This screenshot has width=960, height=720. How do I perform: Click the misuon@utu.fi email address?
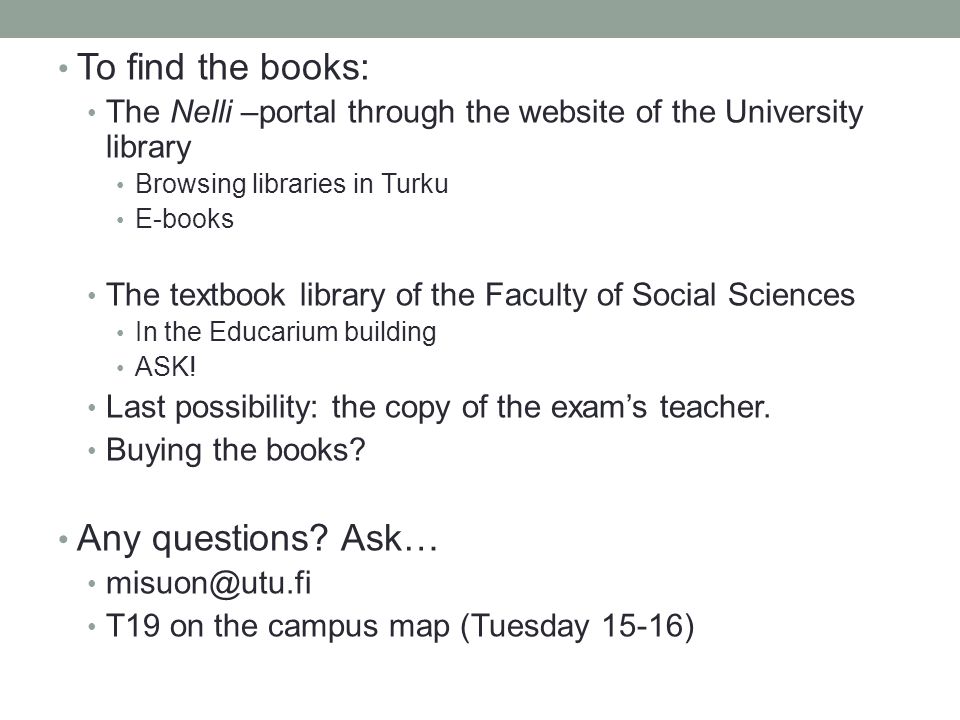[x=208, y=583]
